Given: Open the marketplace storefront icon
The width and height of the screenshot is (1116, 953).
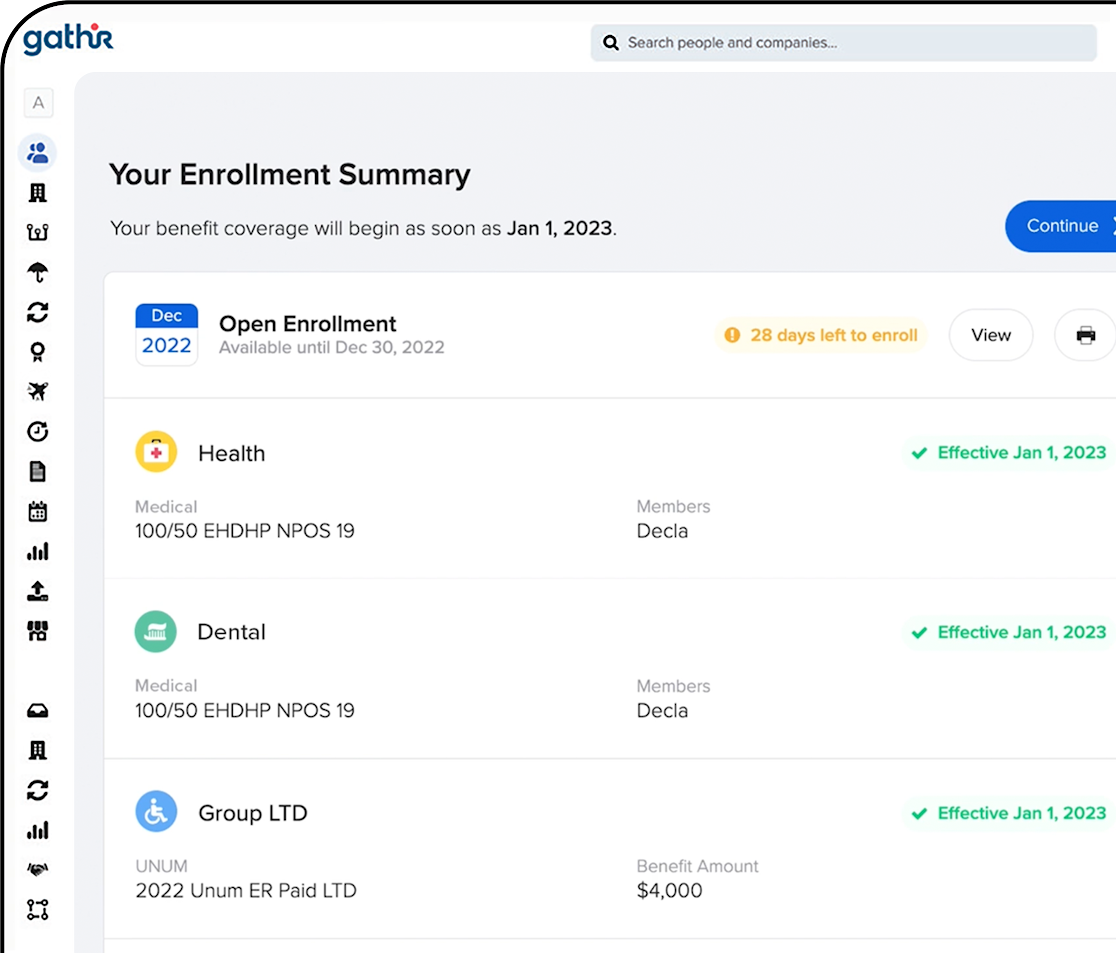Looking at the screenshot, I should (38, 631).
